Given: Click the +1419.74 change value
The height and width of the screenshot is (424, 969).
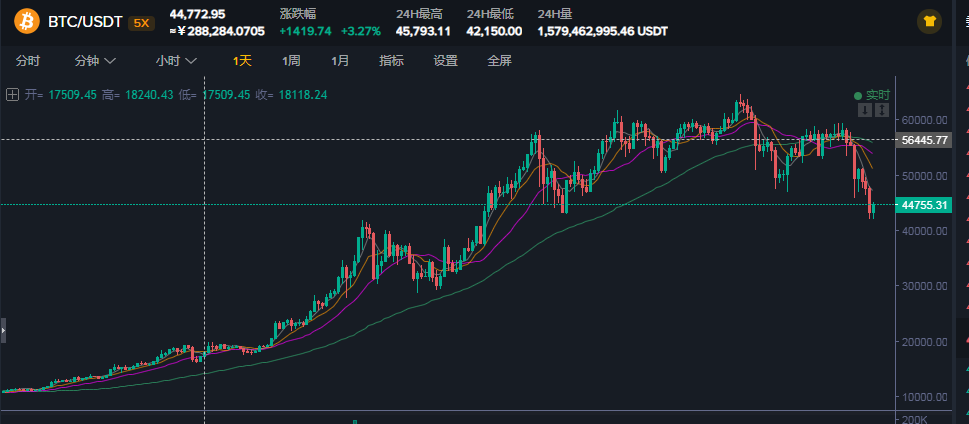Looking at the screenshot, I should (305, 31).
